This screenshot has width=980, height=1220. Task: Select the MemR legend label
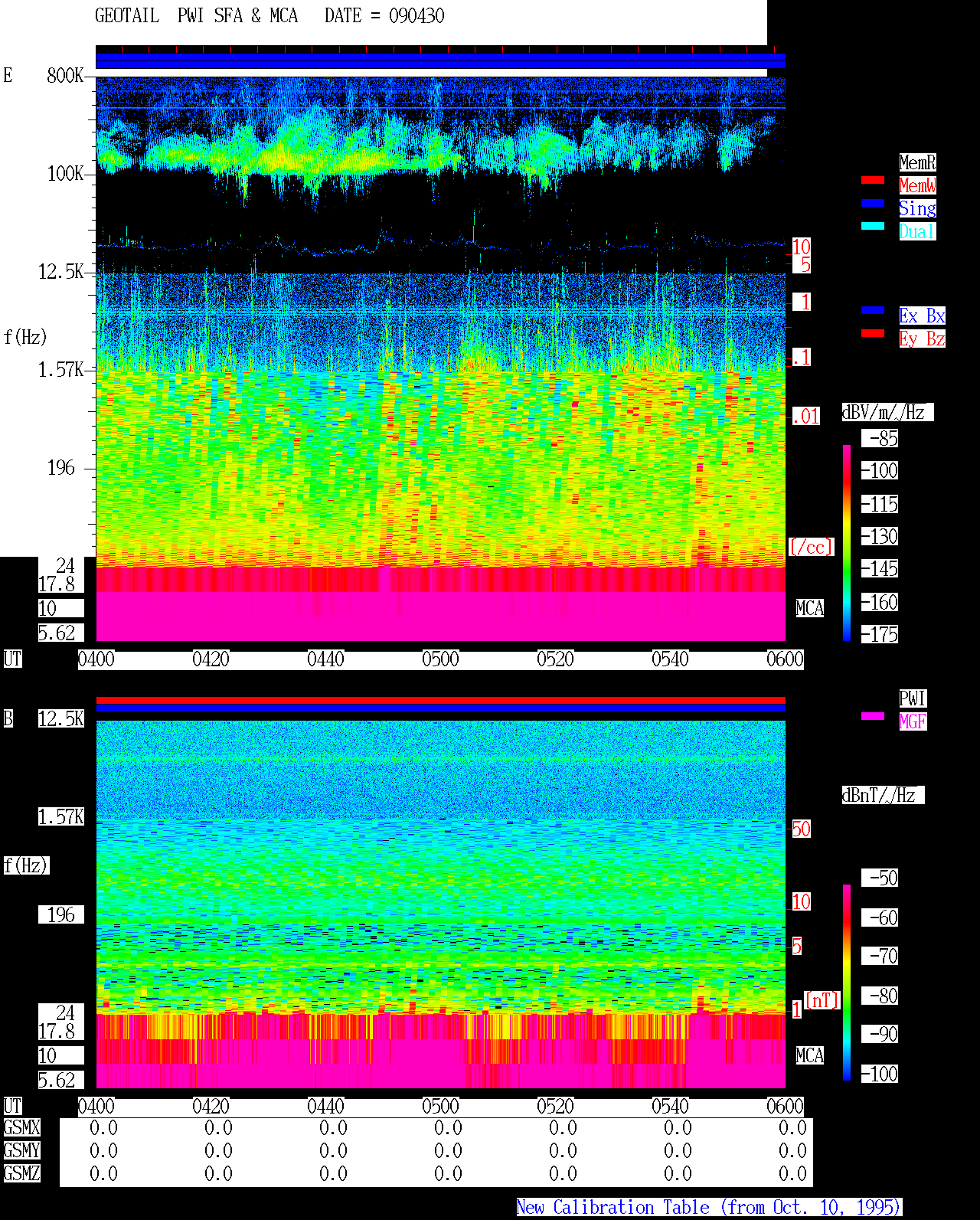[917, 162]
